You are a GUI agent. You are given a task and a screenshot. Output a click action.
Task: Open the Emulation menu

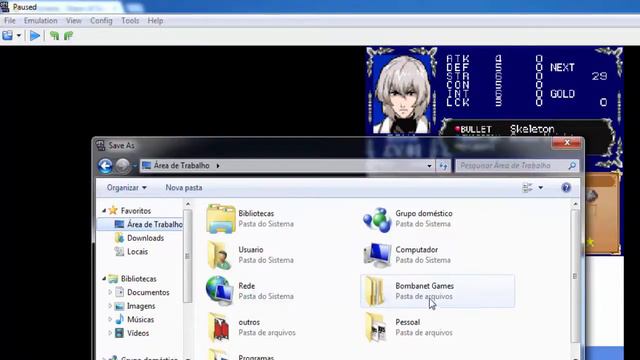[40, 20]
